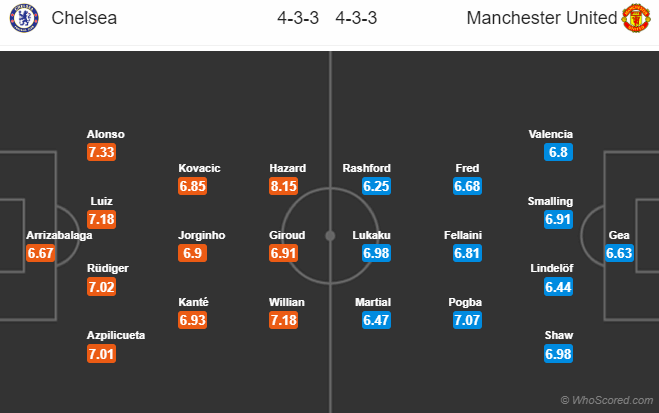Click the Jorginho player name
This screenshot has width=659, height=413.
[x=202, y=235]
